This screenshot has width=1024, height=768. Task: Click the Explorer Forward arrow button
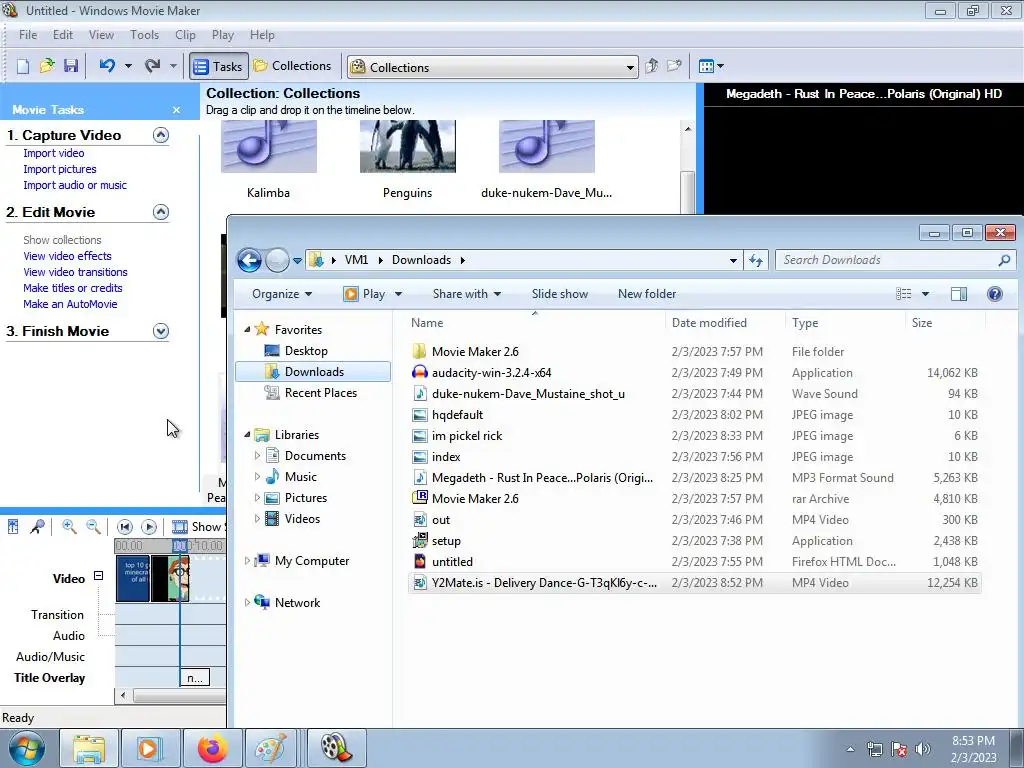tap(277, 261)
